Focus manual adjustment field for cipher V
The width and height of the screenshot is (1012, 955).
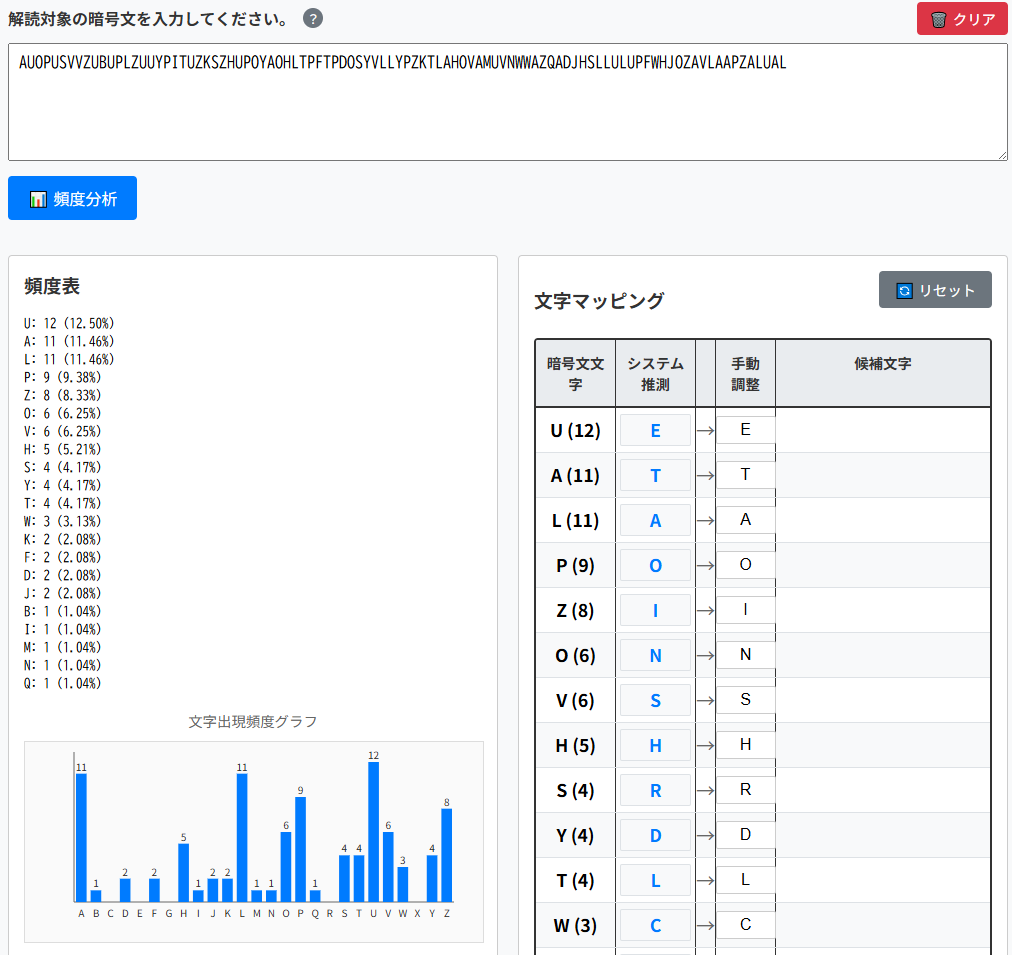pyautogui.click(x=745, y=700)
